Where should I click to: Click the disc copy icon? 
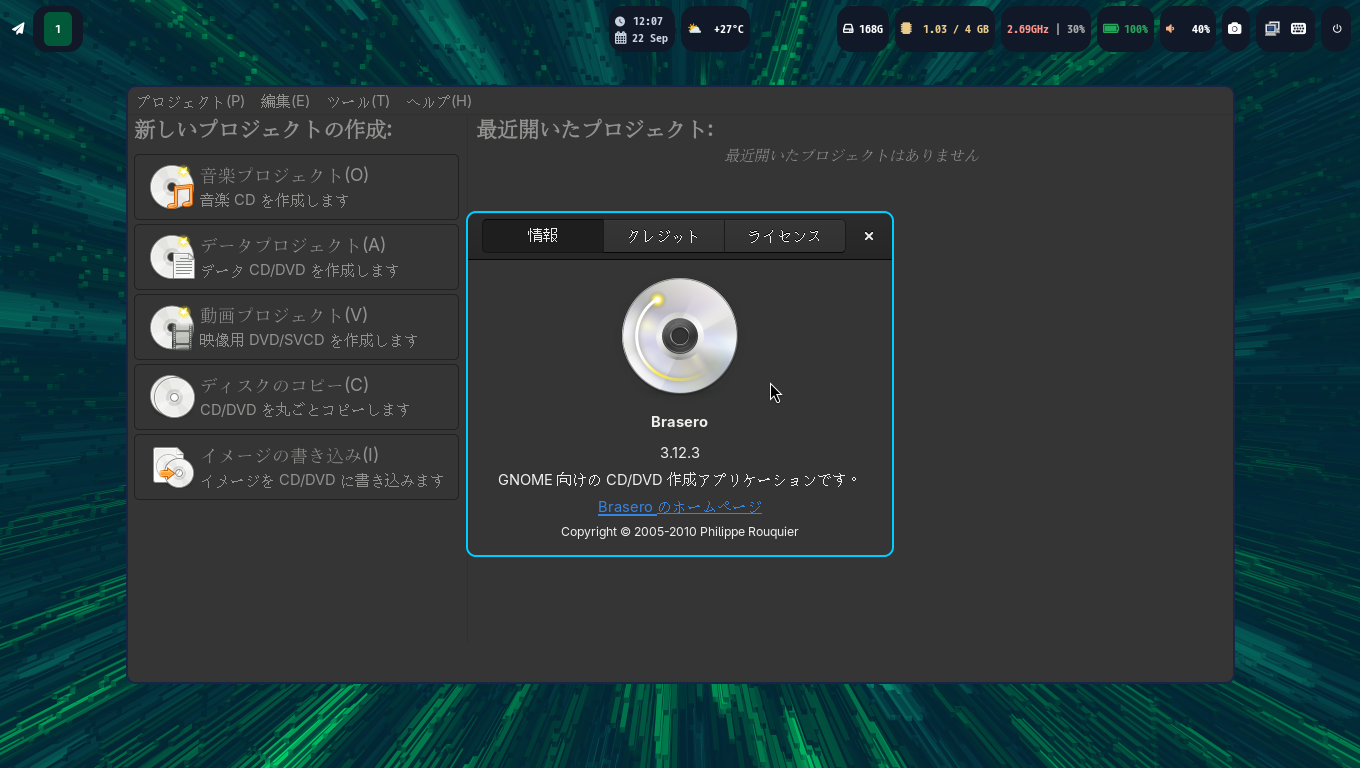(172, 397)
